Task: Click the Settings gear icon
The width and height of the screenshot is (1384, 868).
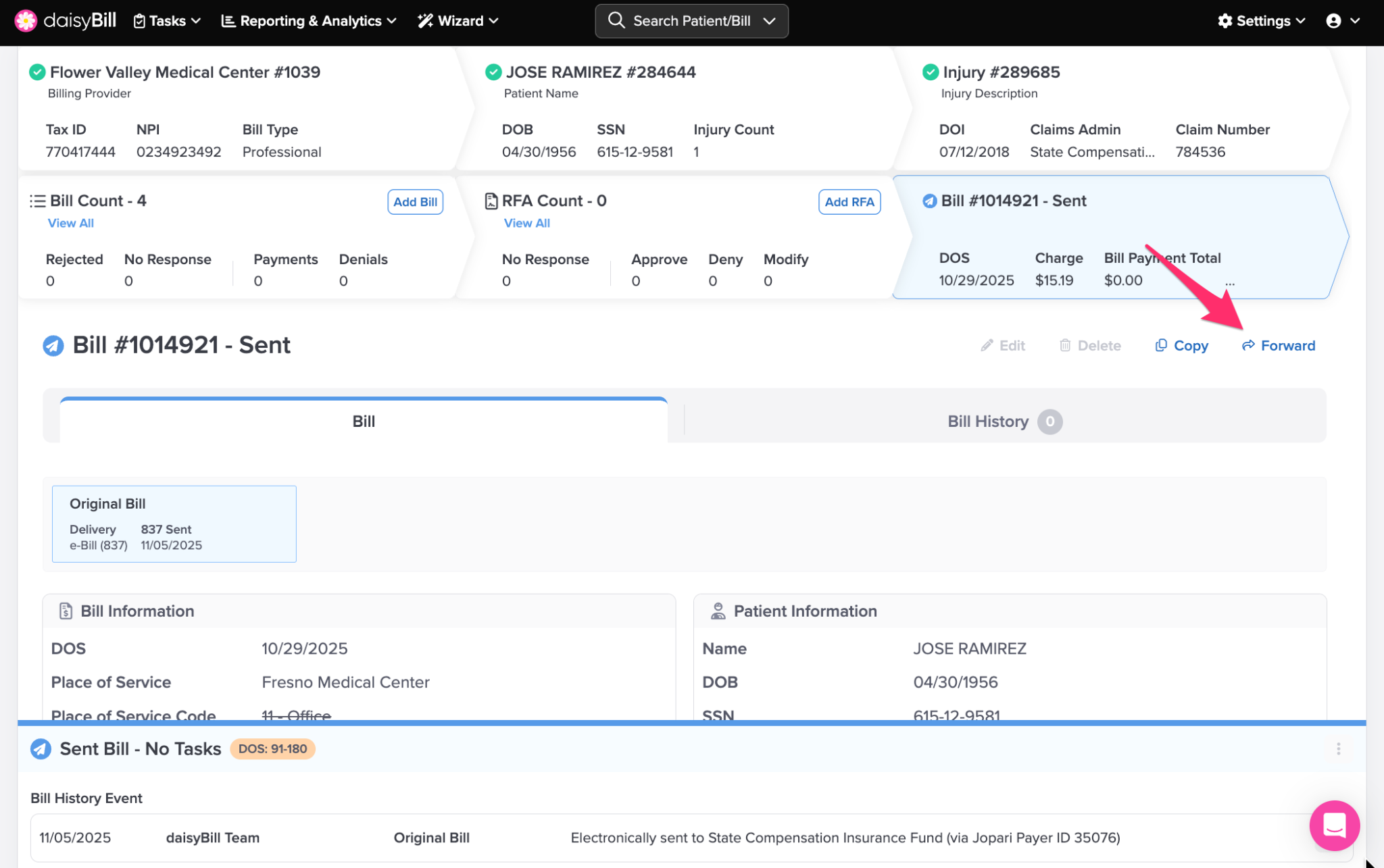Action: tap(1225, 21)
